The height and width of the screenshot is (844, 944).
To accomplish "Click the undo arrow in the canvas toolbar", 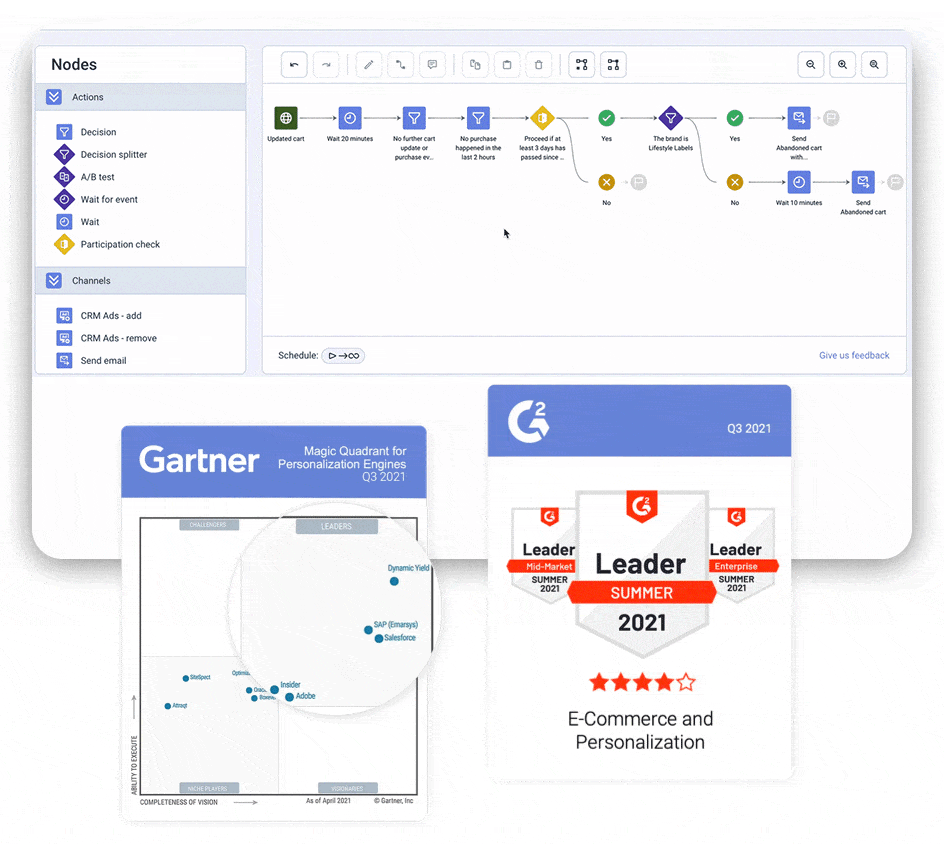I will point(294,64).
